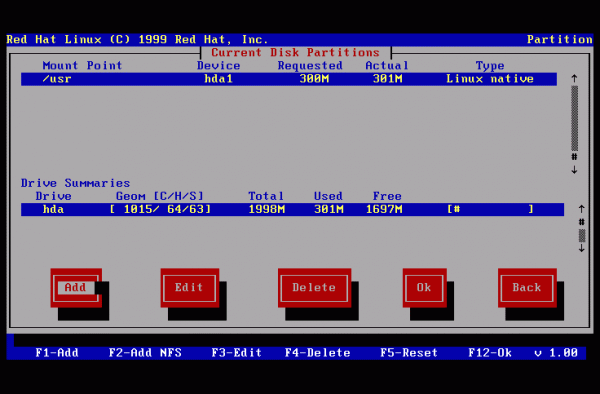Click the 1697M free space value
600x394 pixels.
(384, 210)
